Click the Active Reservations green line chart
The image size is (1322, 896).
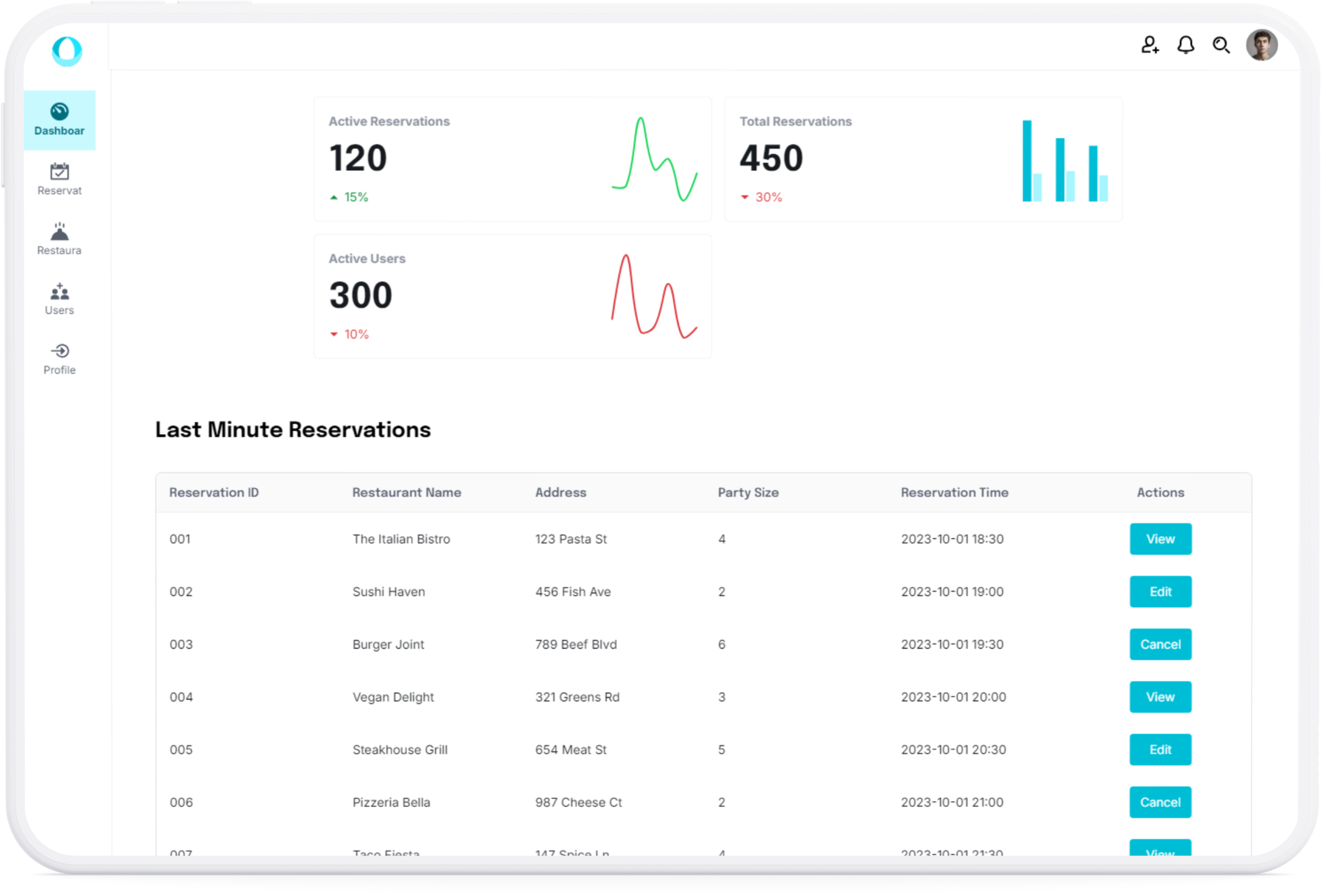[654, 159]
